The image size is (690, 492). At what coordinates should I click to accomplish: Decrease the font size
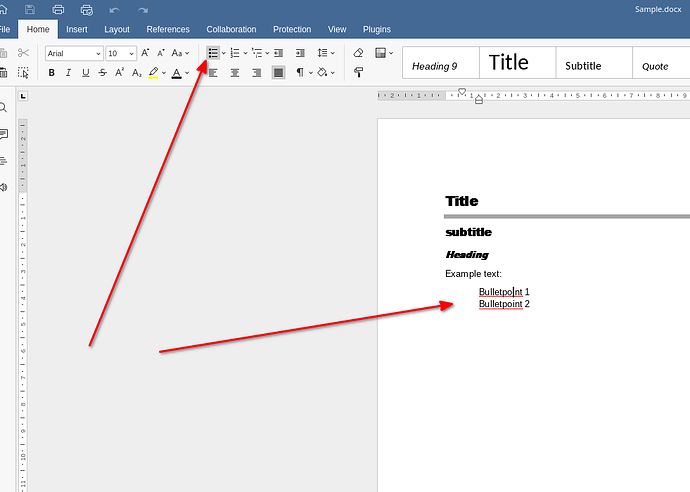point(161,53)
